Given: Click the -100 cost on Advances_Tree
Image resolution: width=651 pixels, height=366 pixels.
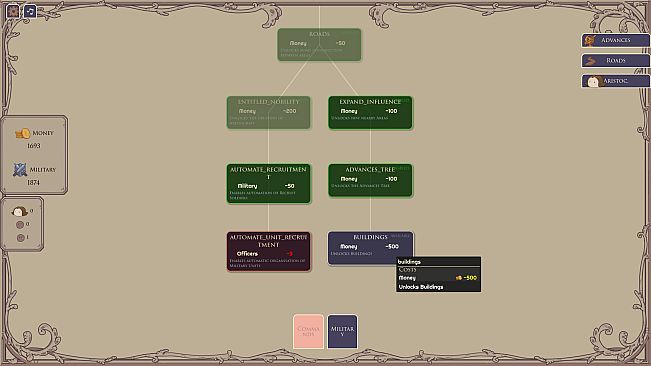Looking at the screenshot, I should 391,179.
